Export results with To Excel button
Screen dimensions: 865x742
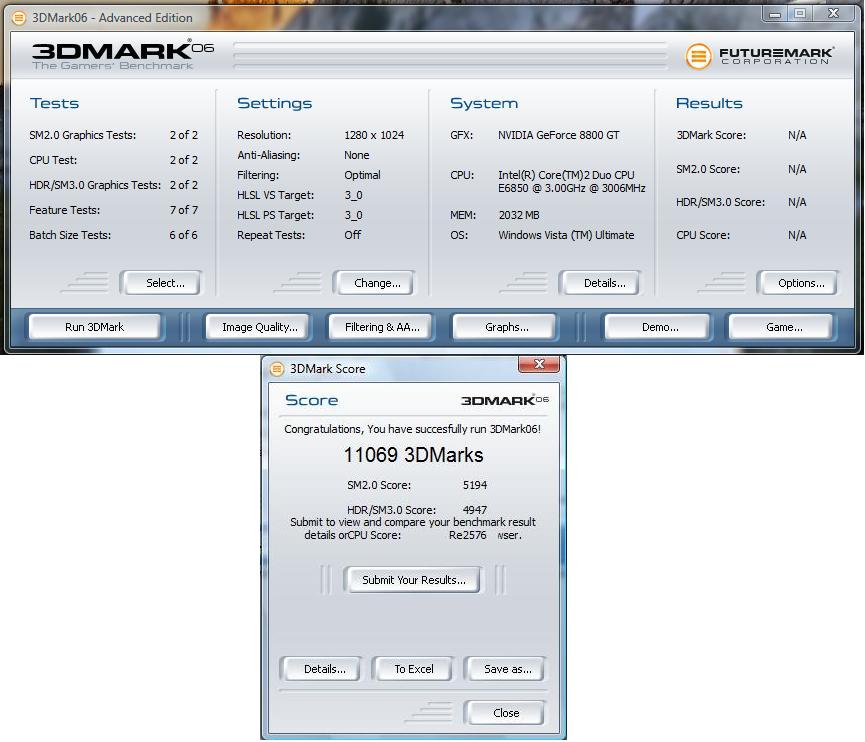point(414,669)
